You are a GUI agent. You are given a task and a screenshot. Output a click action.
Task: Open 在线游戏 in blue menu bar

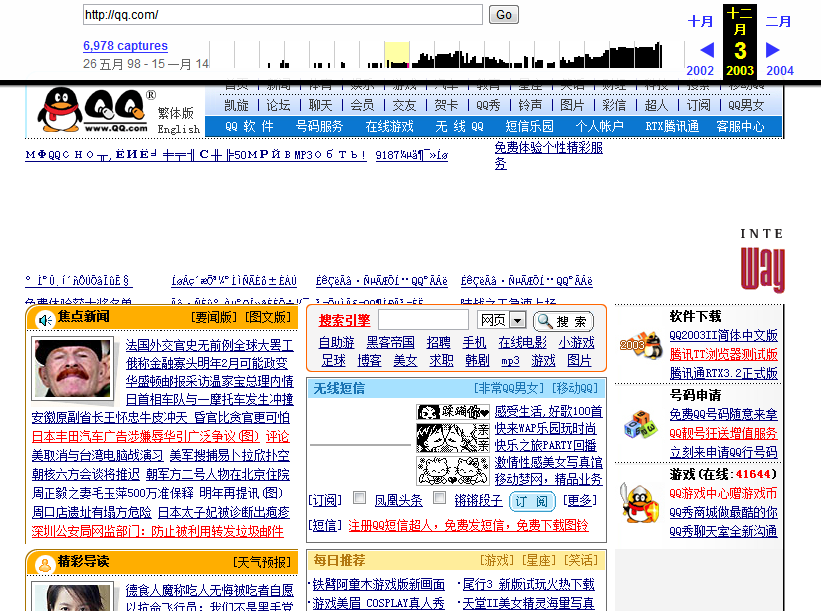tap(389, 126)
